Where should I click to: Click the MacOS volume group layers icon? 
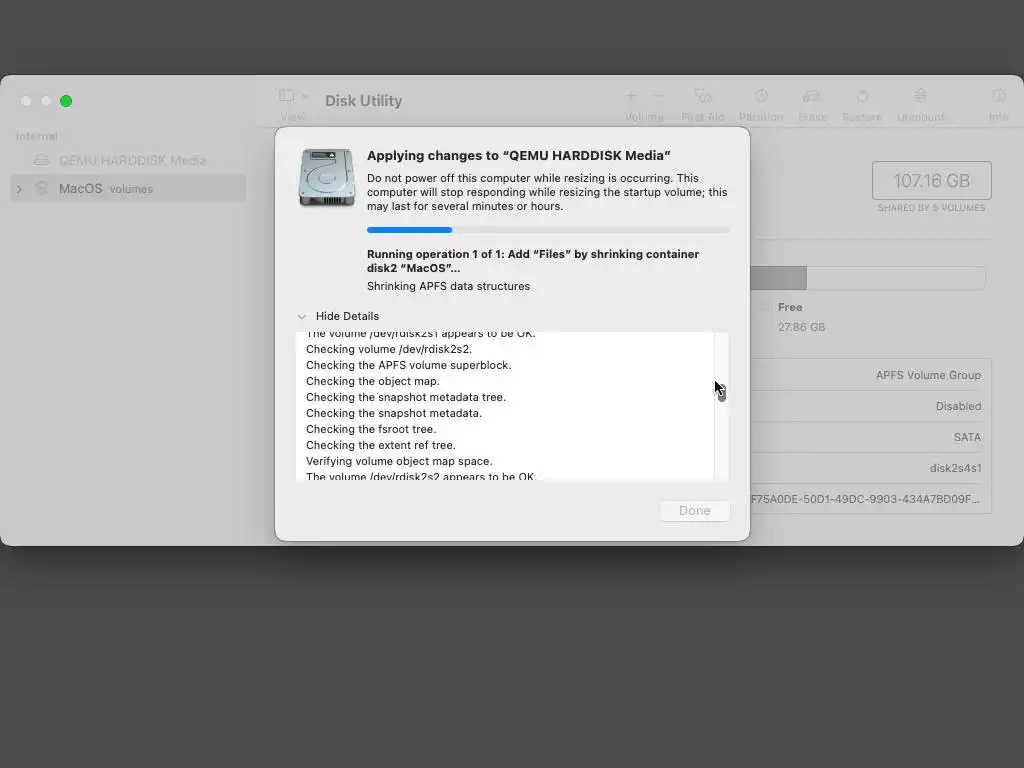(x=41, y=188)
